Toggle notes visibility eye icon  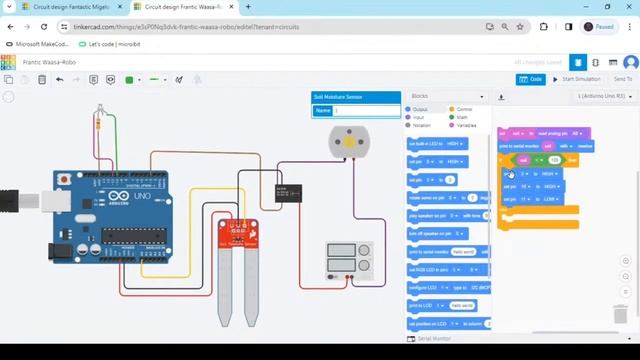pyautogui.click(x=110, y=80)
